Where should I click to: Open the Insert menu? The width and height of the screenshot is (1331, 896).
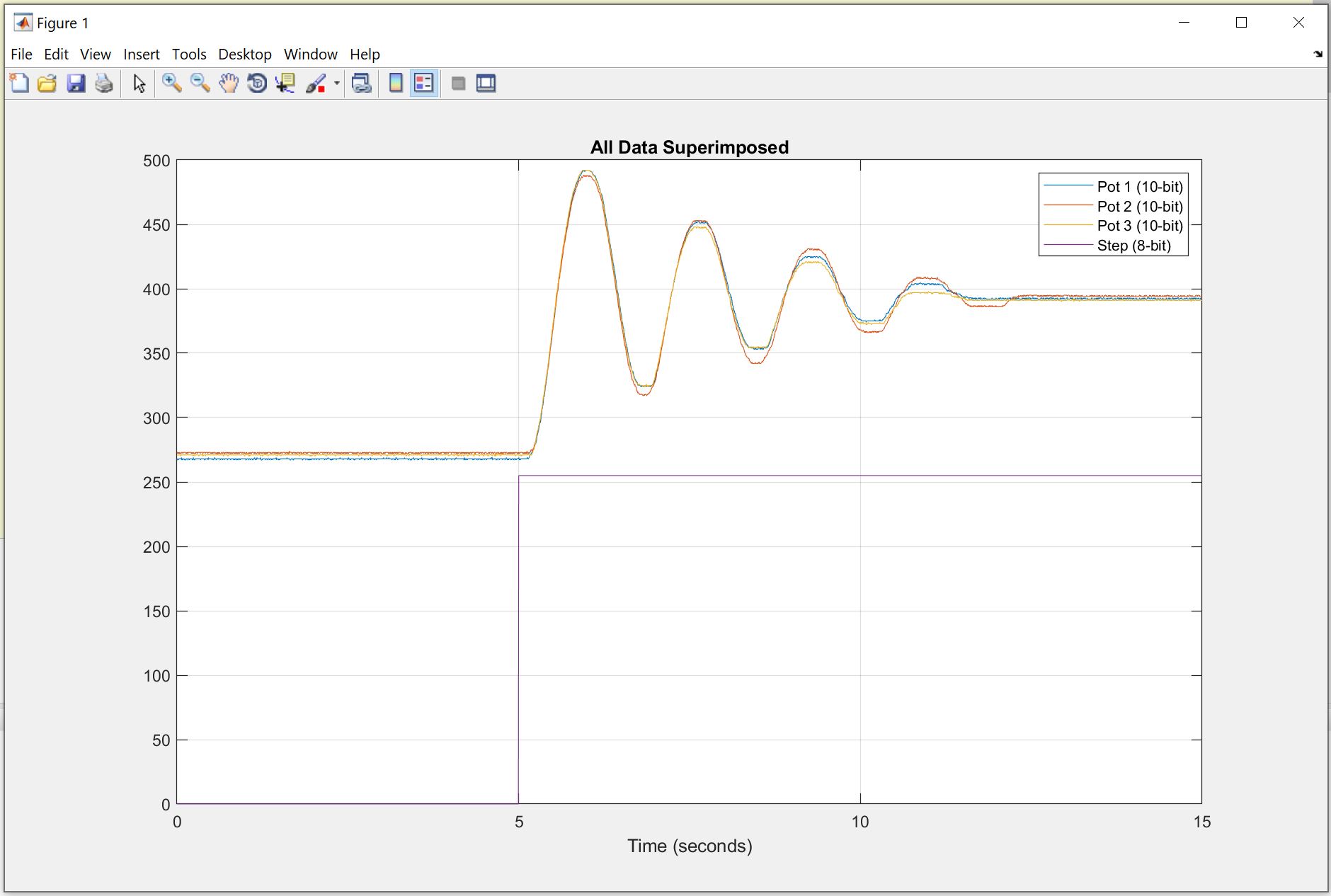pos(141,54)
